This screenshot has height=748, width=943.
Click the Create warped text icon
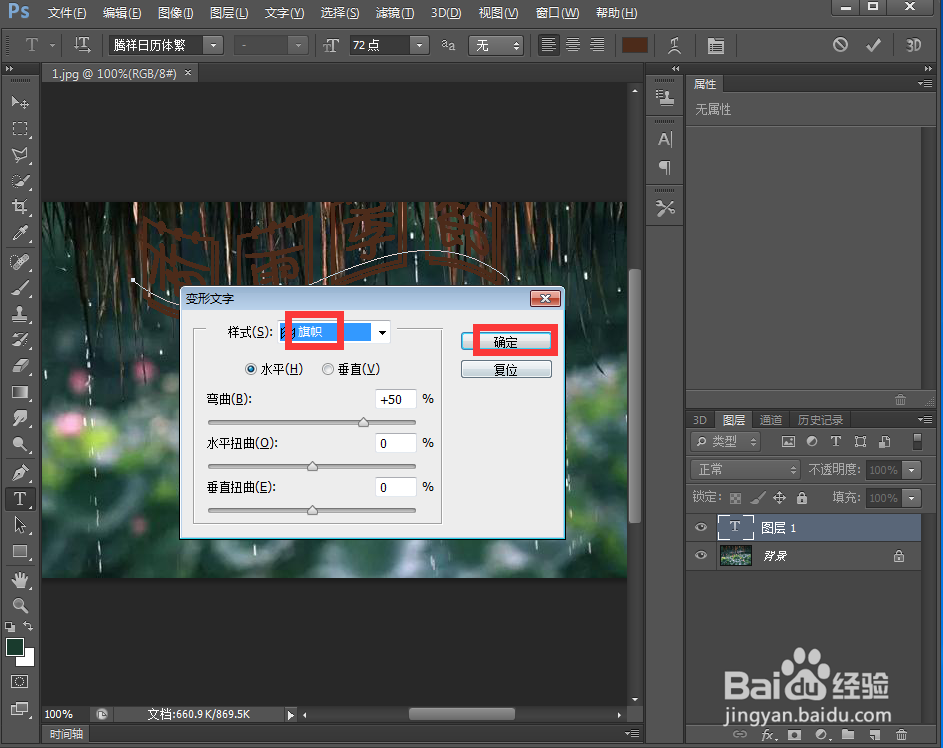click(674, 45)
